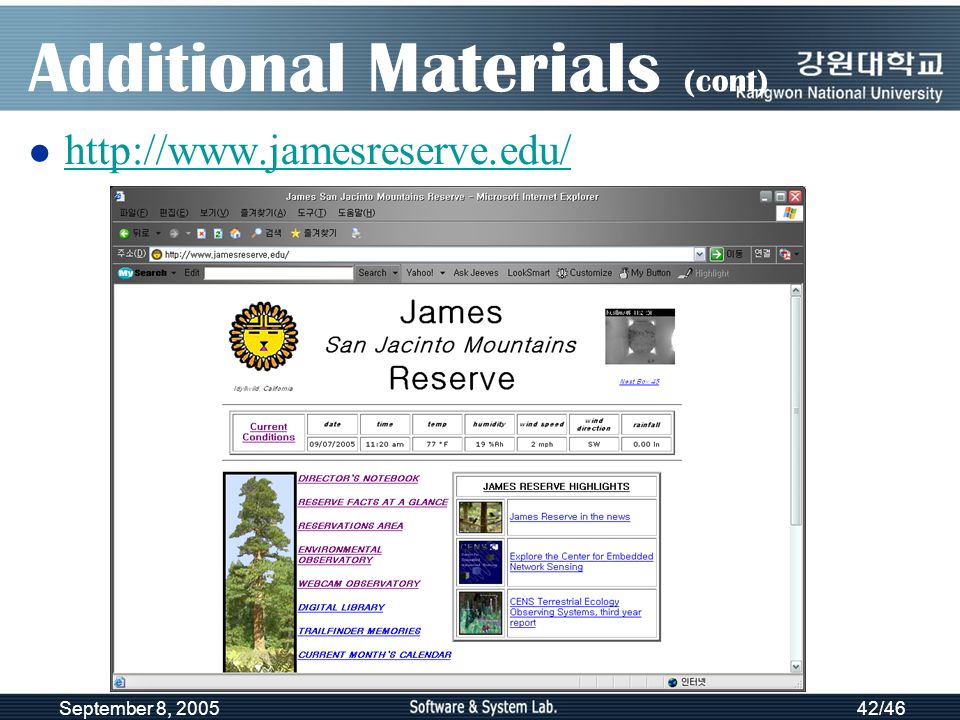
Task: Click the Windows flag logo in IE
Action: click(790, 213)
